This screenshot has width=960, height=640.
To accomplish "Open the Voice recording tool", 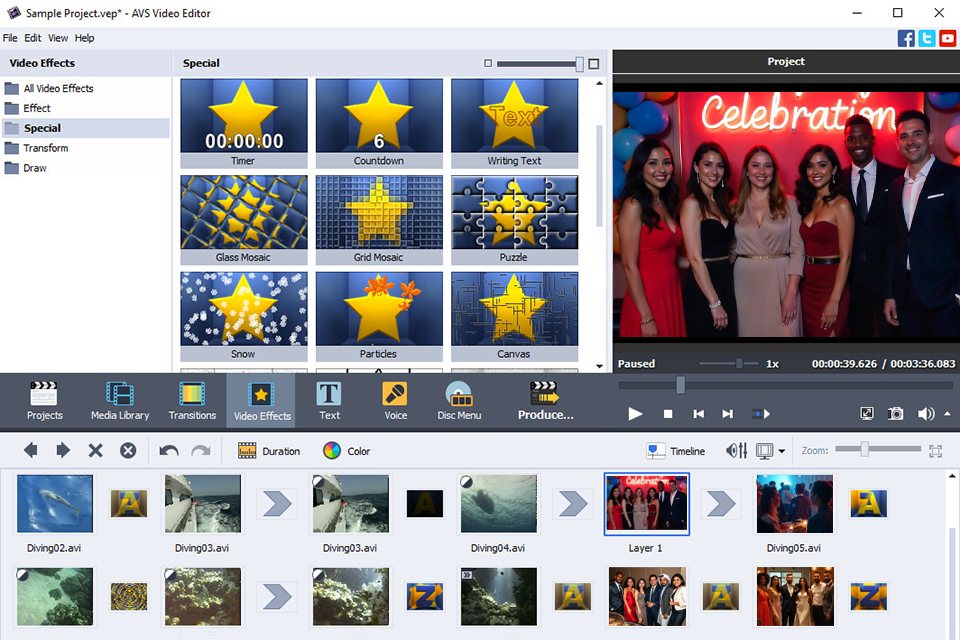I will click(x=395, y=400).
